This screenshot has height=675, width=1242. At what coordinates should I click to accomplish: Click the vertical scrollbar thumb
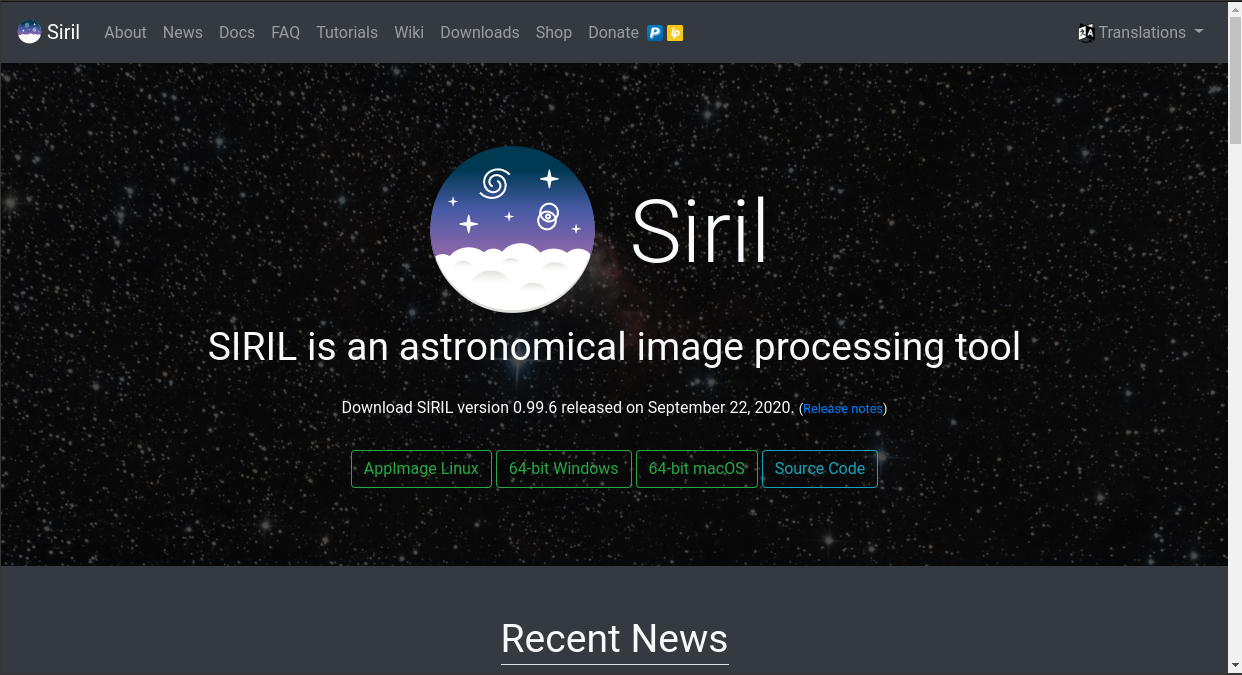1235,81
